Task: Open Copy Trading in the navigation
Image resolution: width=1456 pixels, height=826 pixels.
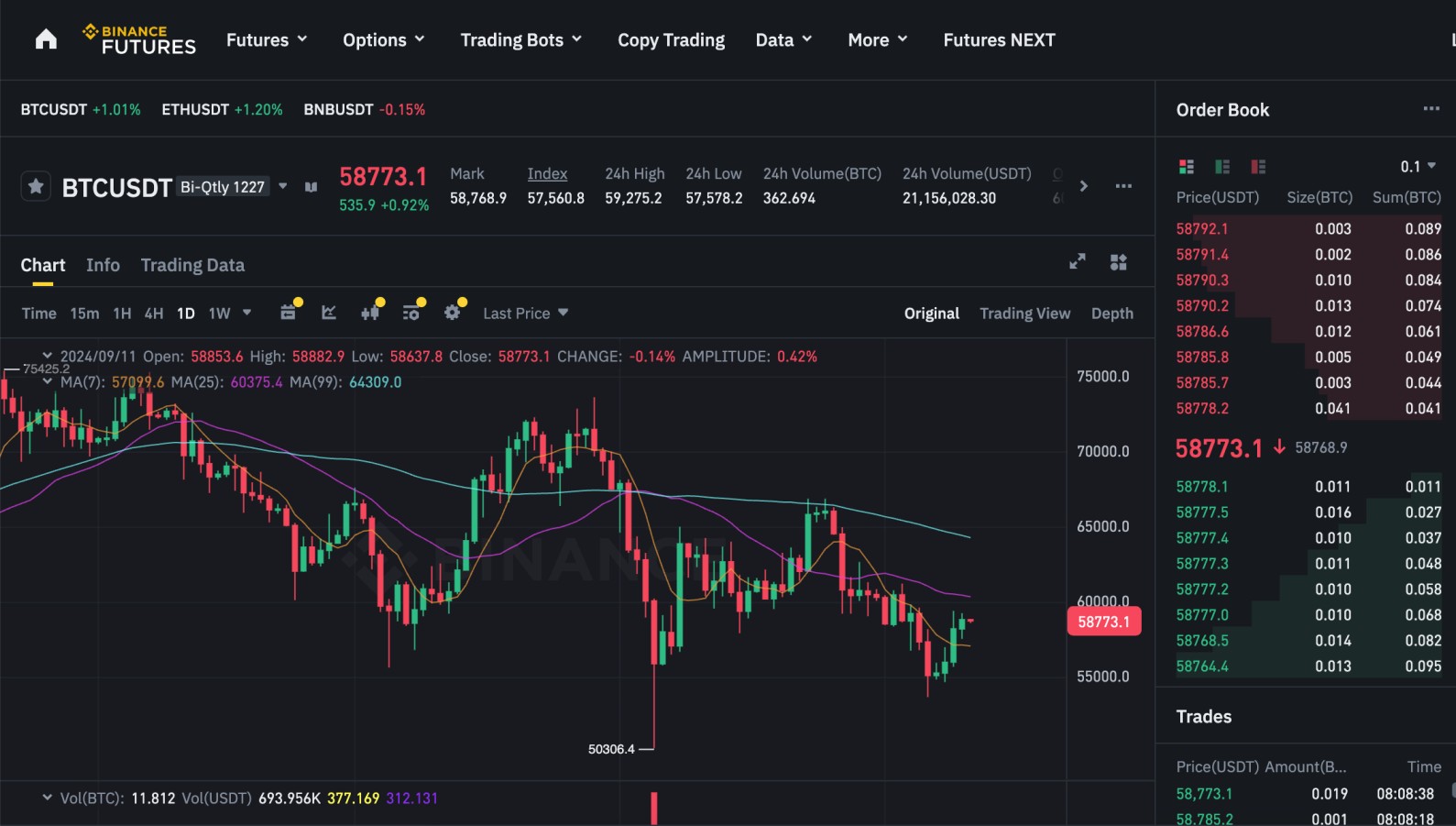Action: tap(671, 39)
